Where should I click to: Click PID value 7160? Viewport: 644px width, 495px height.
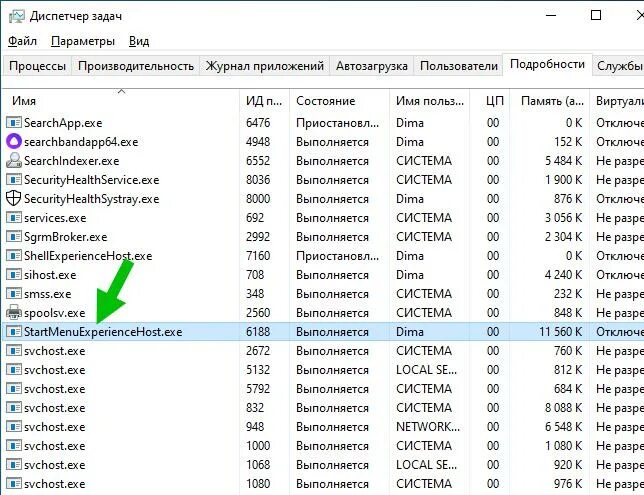point(258,256)
